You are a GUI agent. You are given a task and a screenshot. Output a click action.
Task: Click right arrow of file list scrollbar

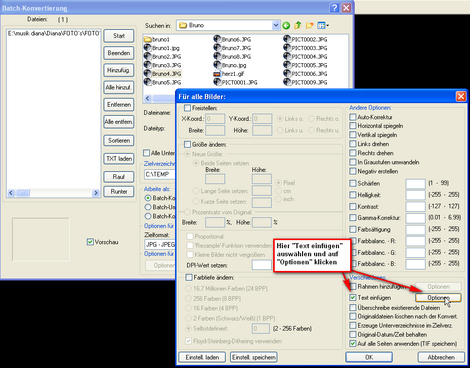coord(96,193)
